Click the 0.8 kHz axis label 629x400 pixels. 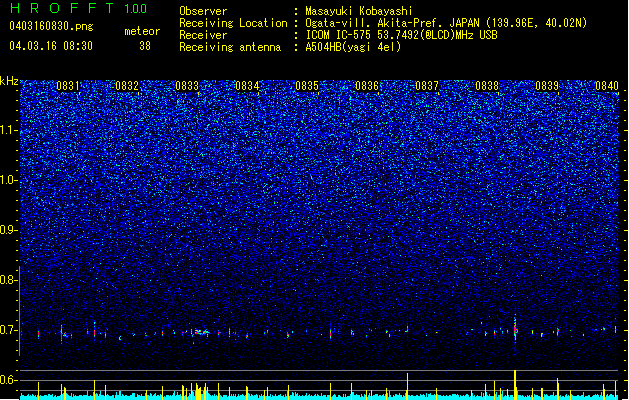pos(9,280)
